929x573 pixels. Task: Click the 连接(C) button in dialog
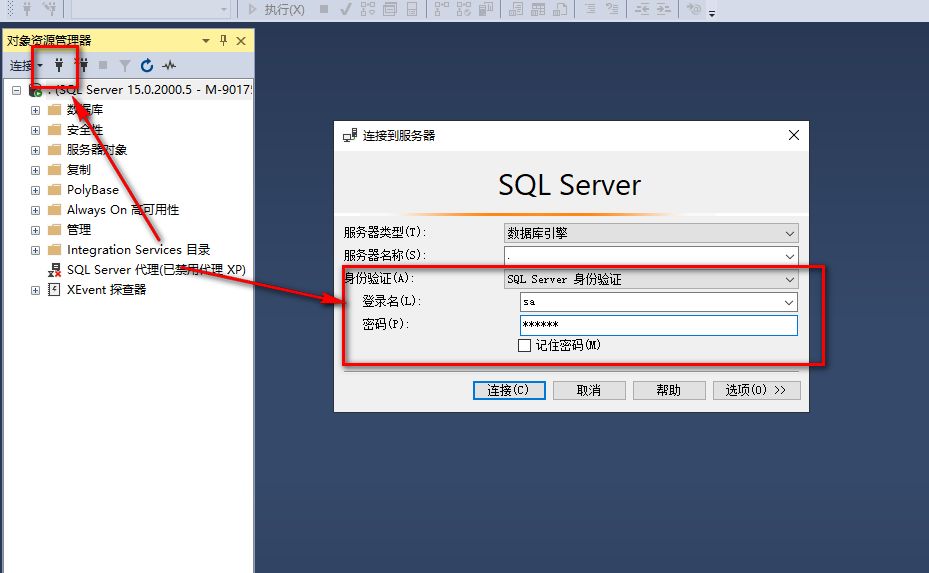pyautogui.click(x=509, y=390)
